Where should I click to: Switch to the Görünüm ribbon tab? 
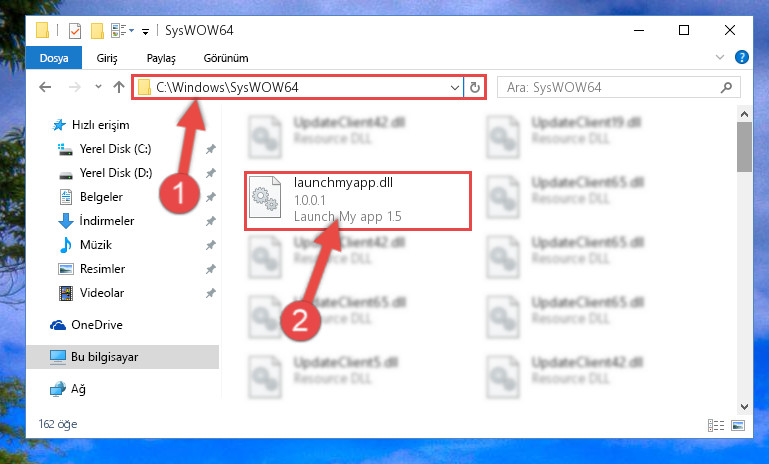[x=226, y=58]
